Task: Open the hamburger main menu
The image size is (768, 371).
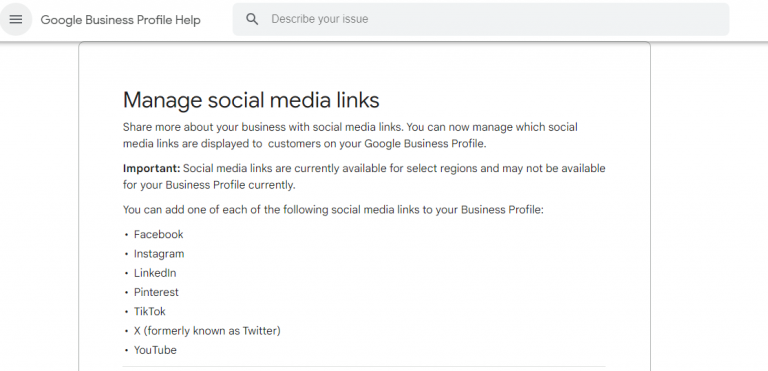Action: (16, 19)
